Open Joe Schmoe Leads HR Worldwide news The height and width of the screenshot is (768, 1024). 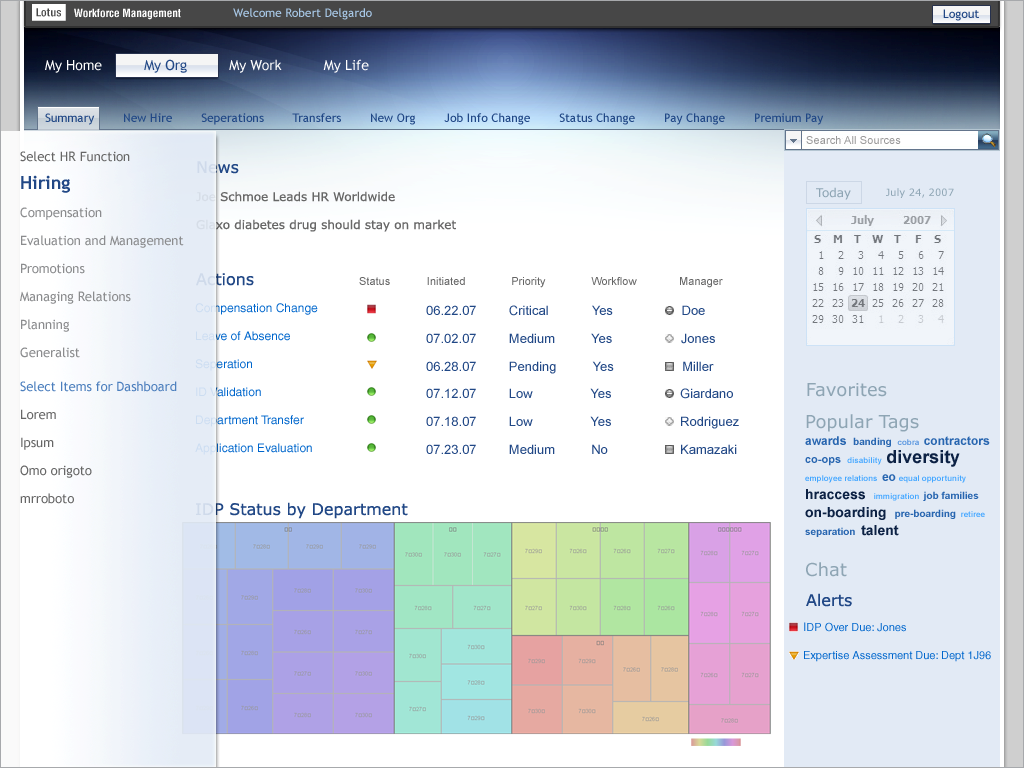tap(295, 197)
